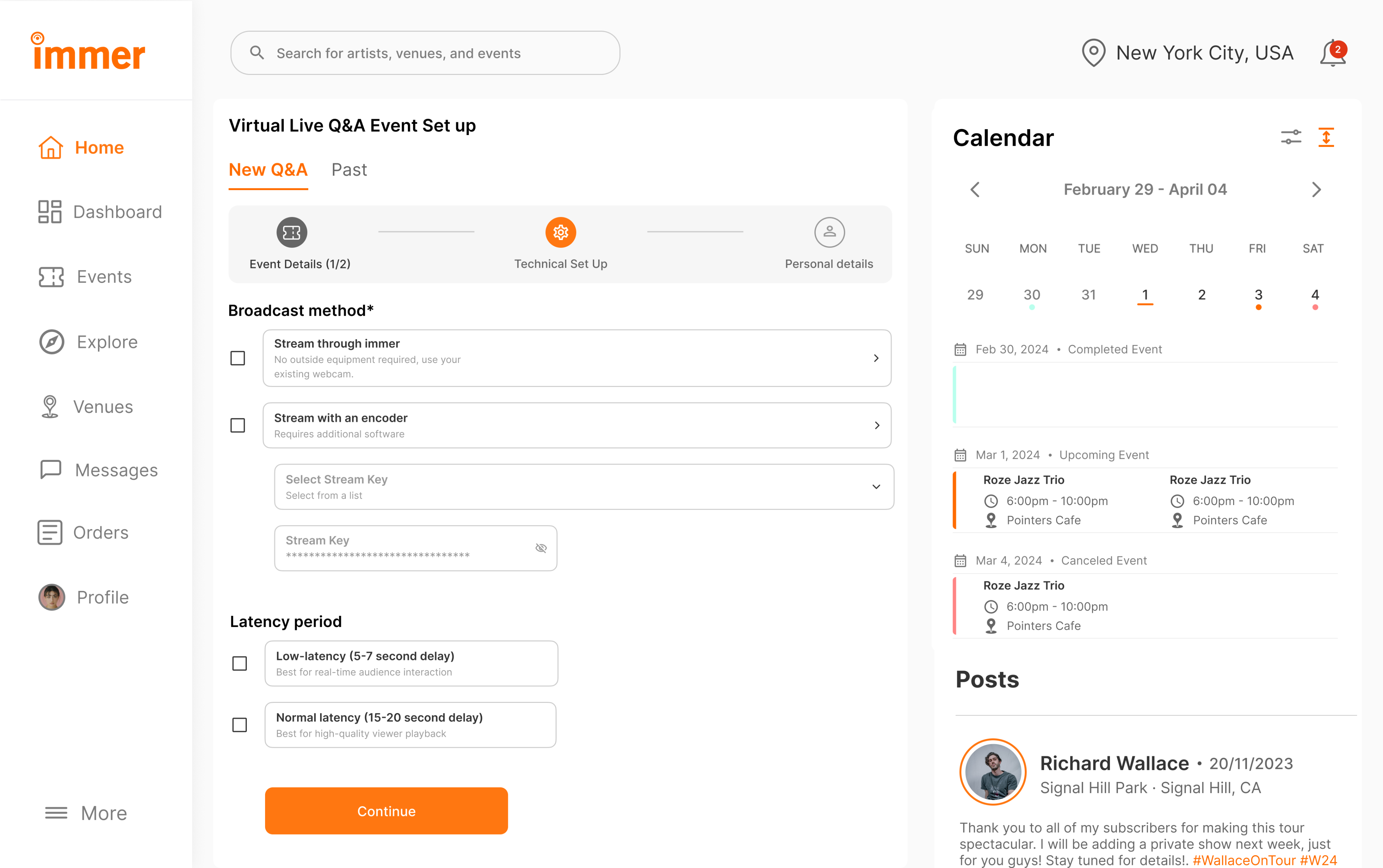Expand the Stream with an encoder option

pos(877,425)
